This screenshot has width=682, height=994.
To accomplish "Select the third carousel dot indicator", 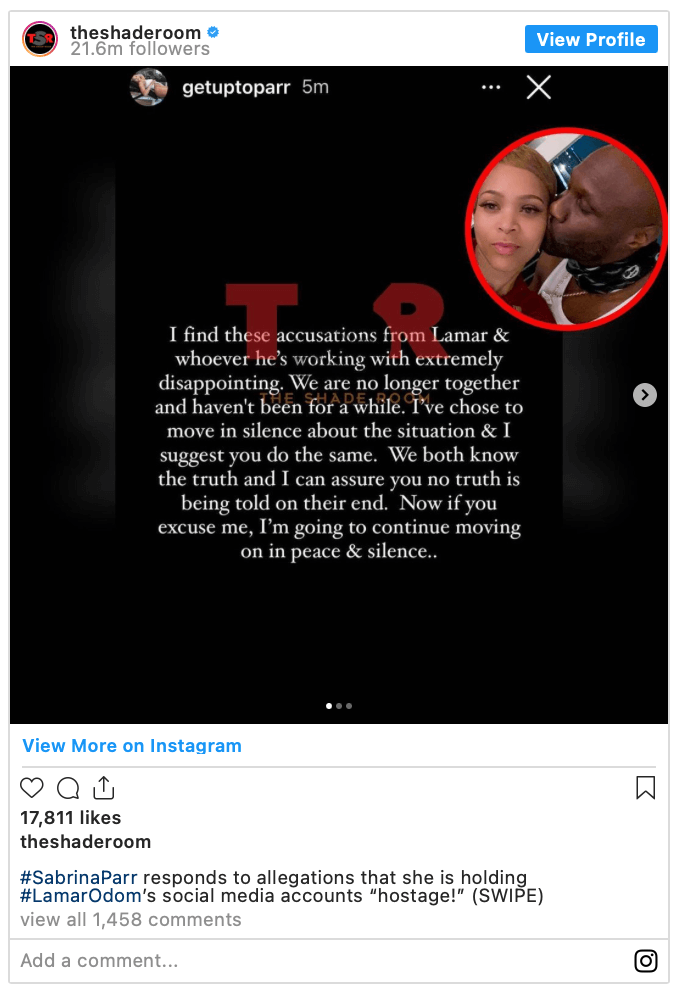I will coord(349,706).
